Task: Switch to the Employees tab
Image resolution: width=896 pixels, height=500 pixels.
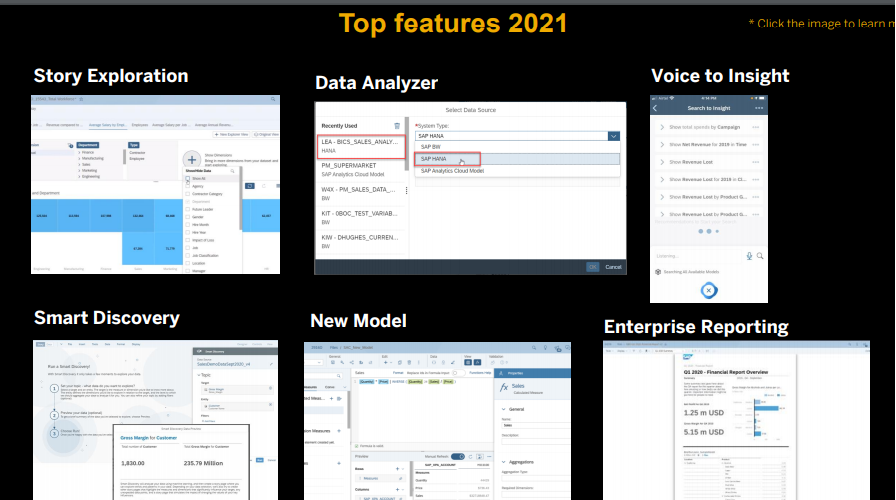Action: click(x=139, y=125)
